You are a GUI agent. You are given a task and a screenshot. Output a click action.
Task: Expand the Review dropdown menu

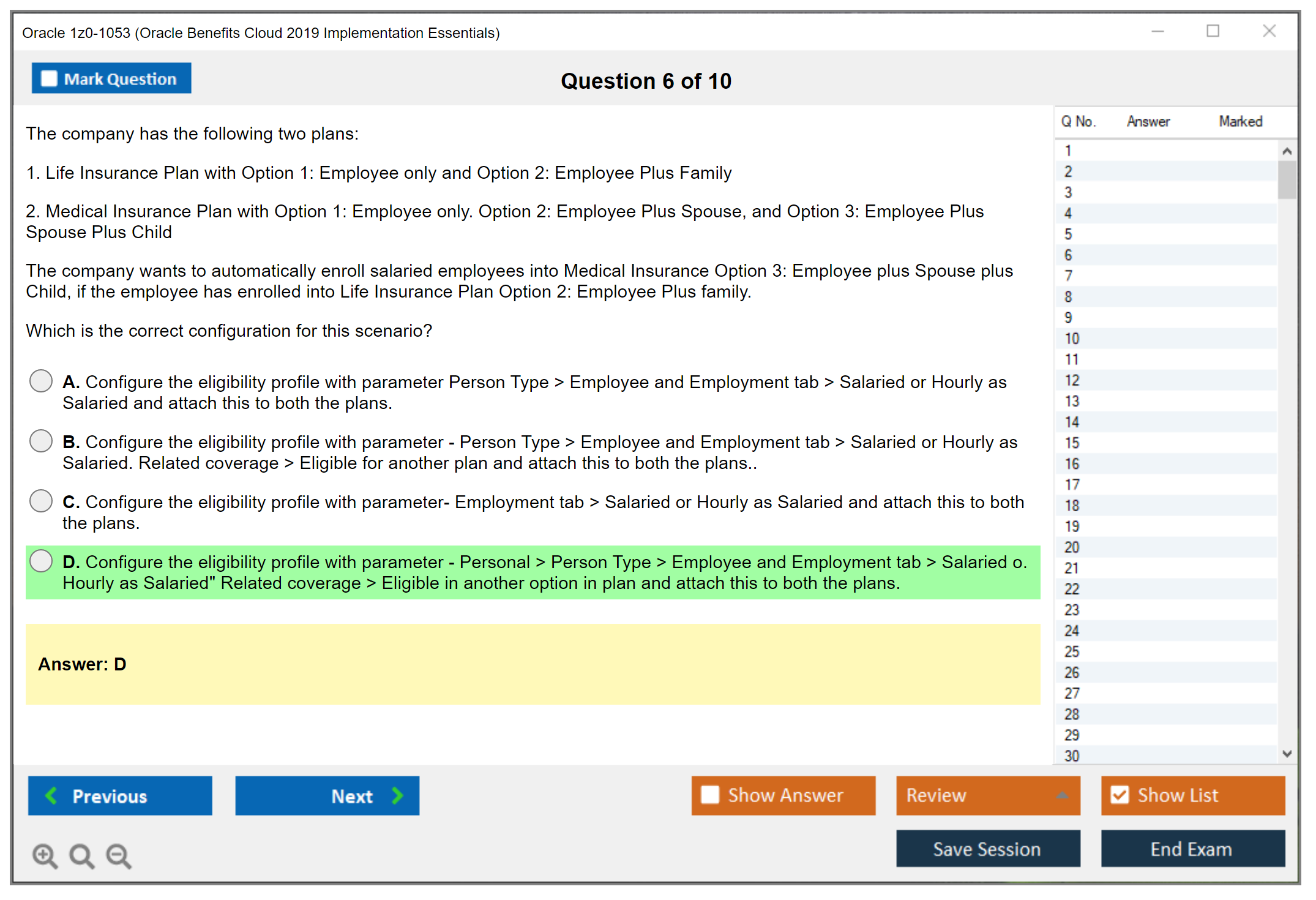click(1062, 795)
